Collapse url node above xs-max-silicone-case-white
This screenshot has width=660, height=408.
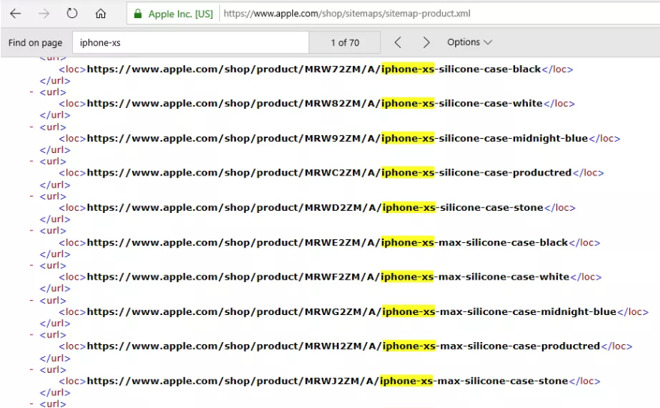(32, 266)
